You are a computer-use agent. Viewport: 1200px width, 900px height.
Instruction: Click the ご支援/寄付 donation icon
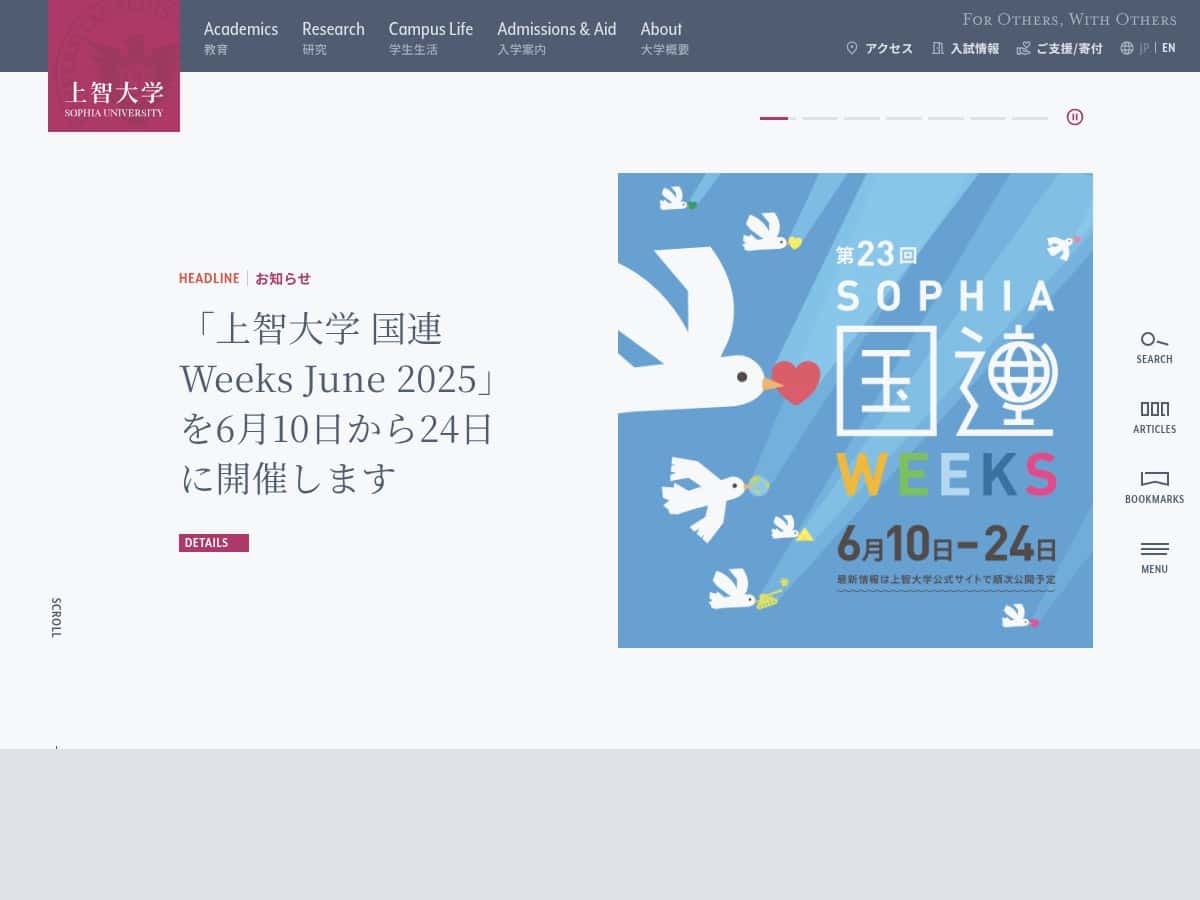pos(1023,48)
